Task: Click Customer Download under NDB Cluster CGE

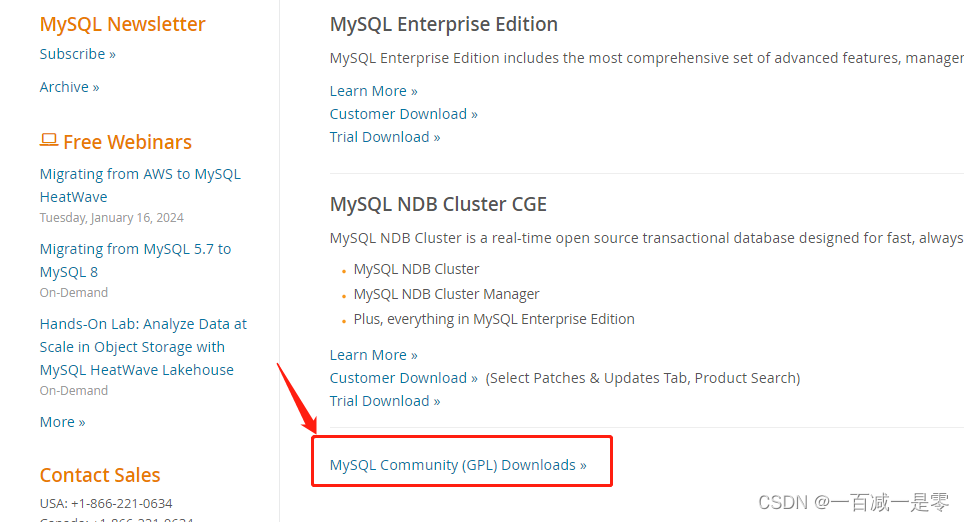Action: click(403, 378)
